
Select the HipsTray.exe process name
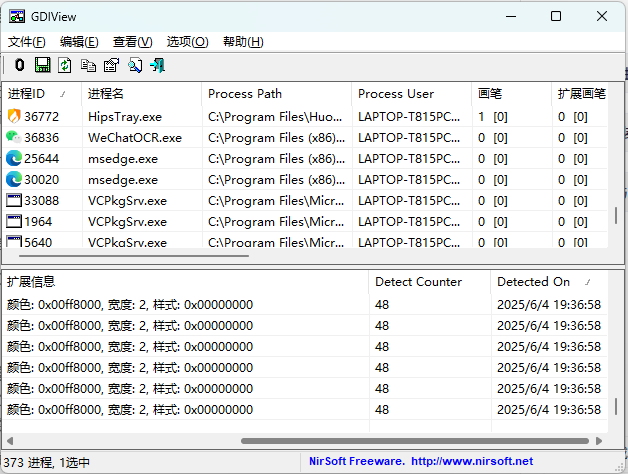pyautogui.click(x=125, y=117)
